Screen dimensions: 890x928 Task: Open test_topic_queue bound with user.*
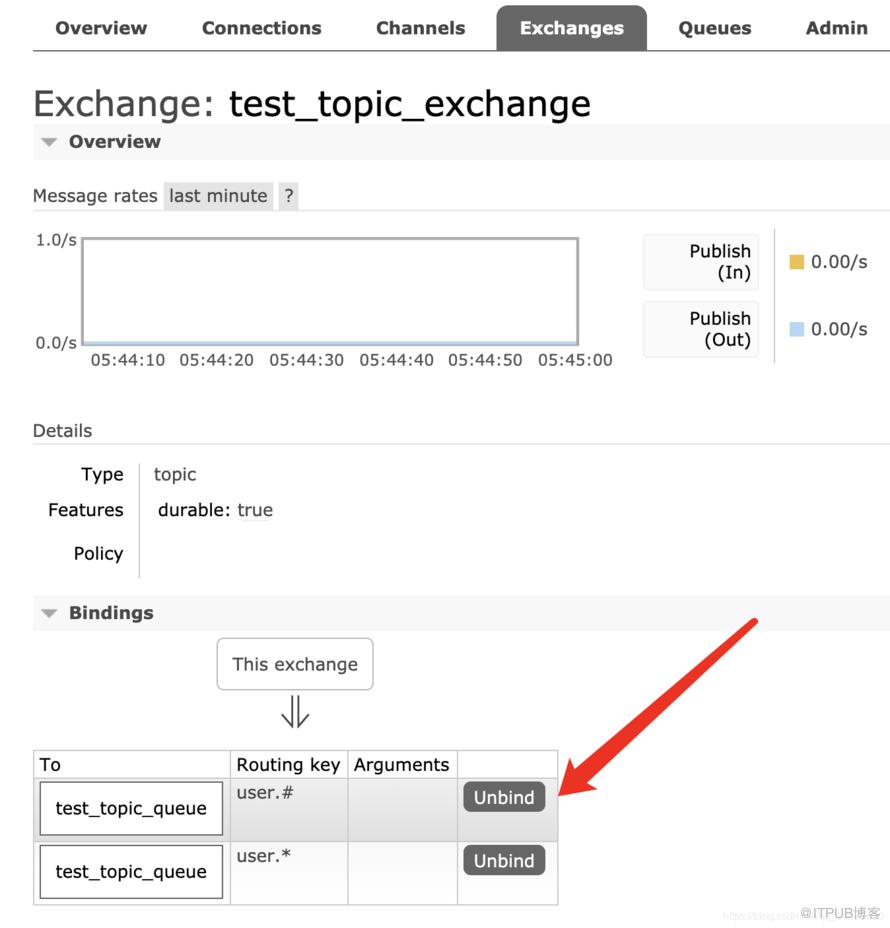(131, 872)
